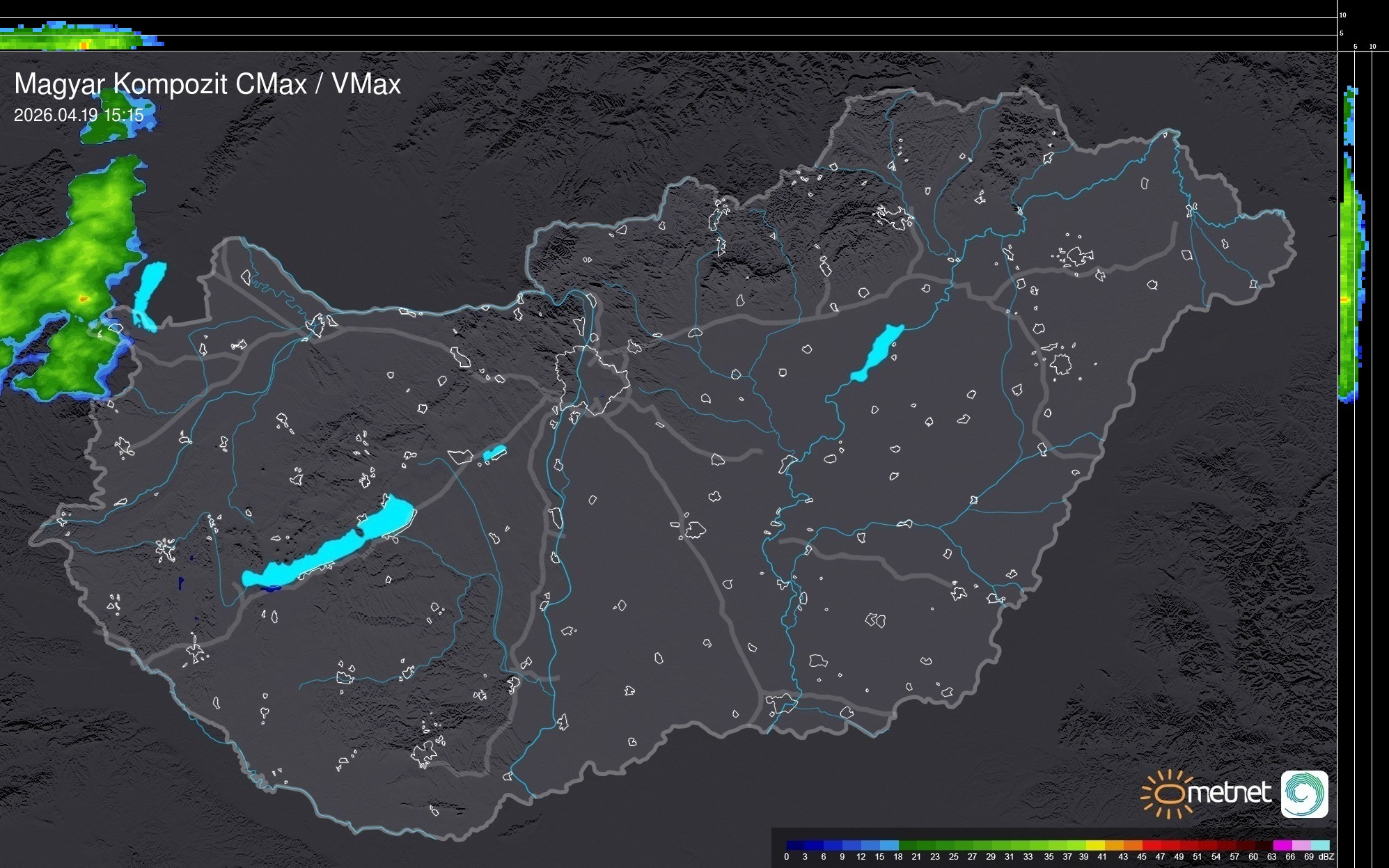This screenshot has height=868, width=1389.
Task: Click the red core of the western storm
Action: pyautogui.click(x=83, y=299)
